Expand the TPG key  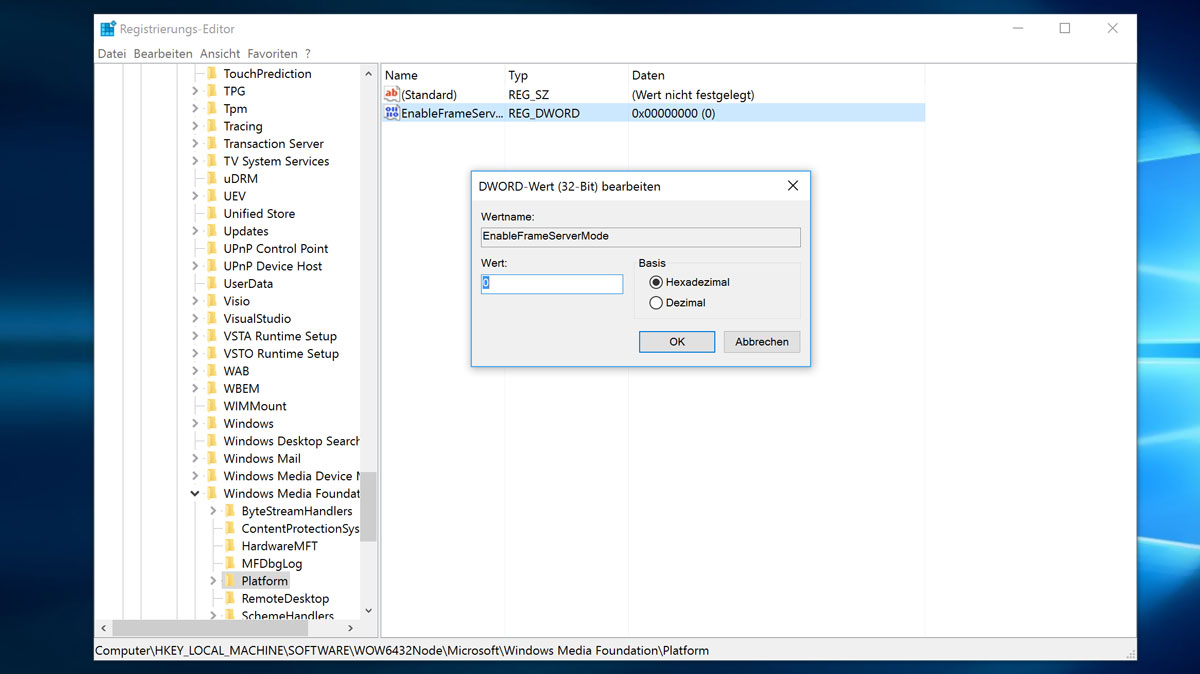(x=195, y=91)
